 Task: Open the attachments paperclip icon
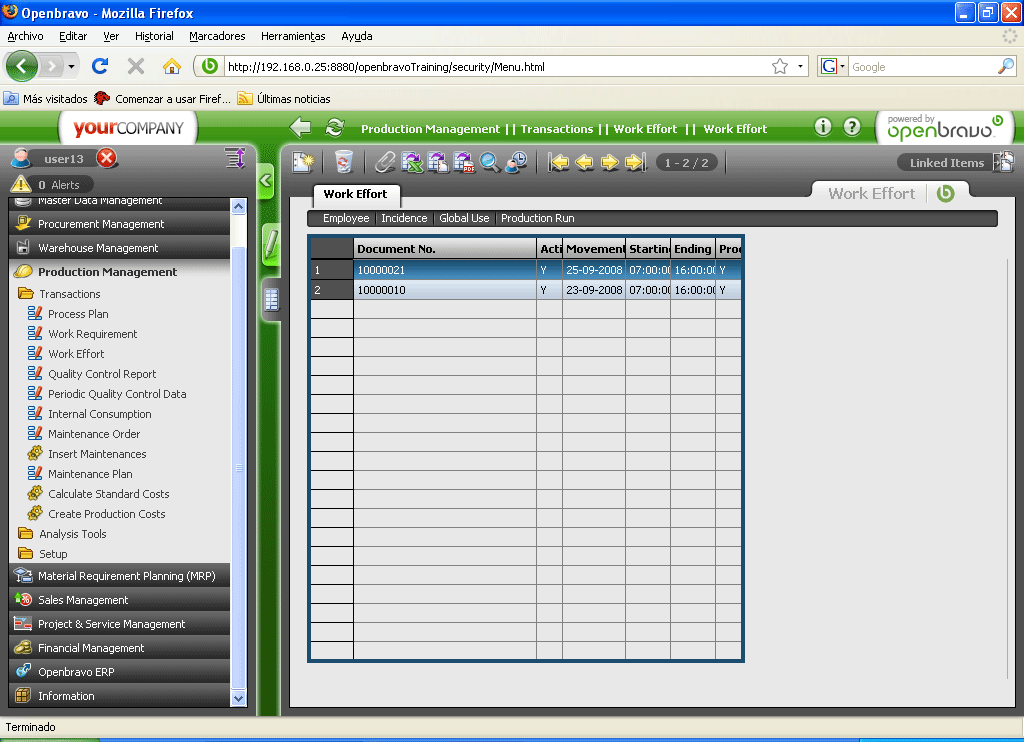pos(385,162)
